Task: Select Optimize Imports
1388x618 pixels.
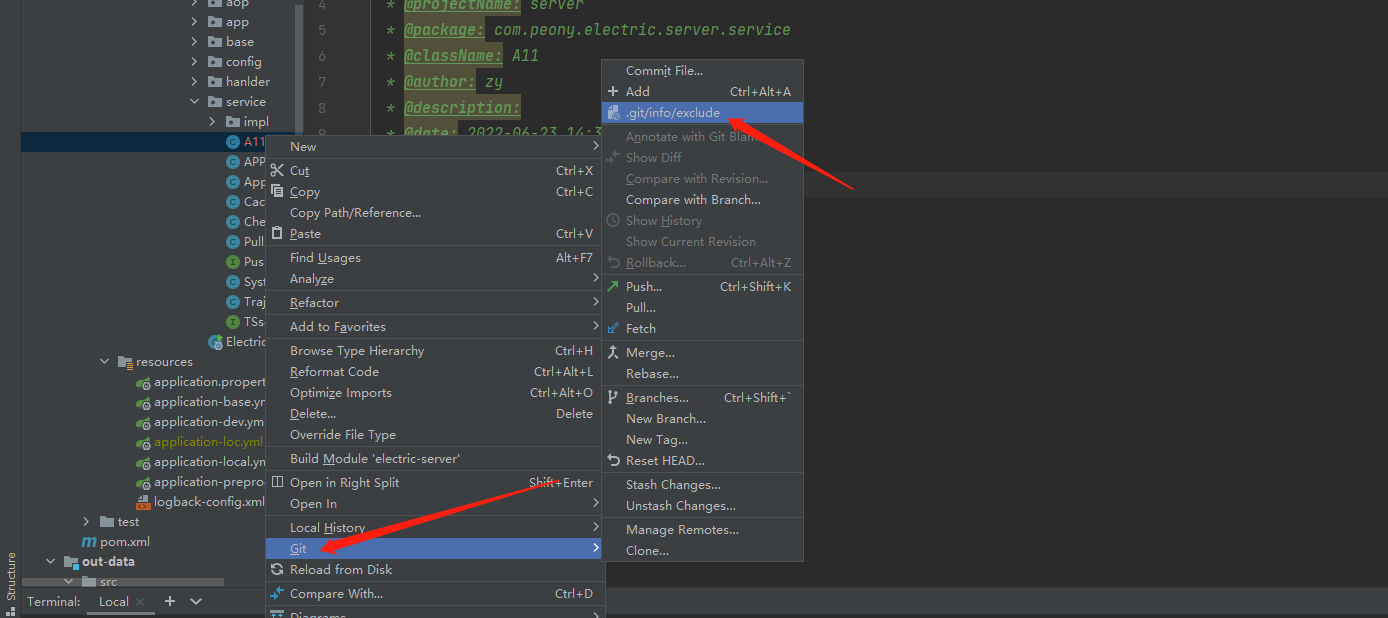Action: [434, 392]
